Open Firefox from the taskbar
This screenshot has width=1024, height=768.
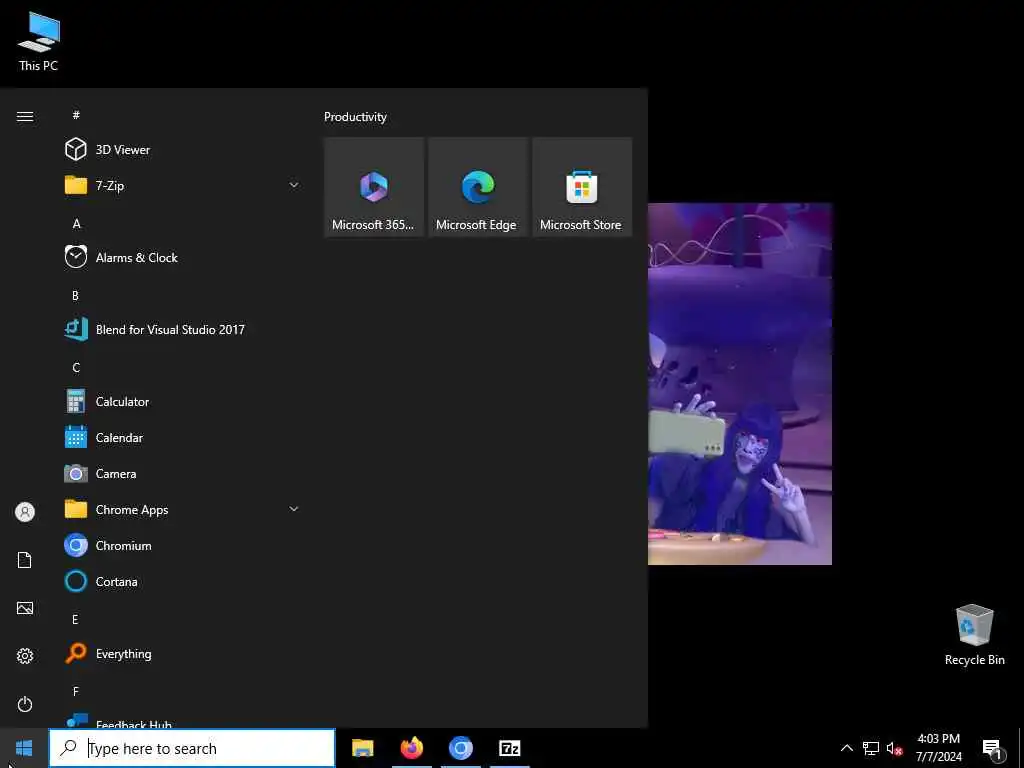411,748
